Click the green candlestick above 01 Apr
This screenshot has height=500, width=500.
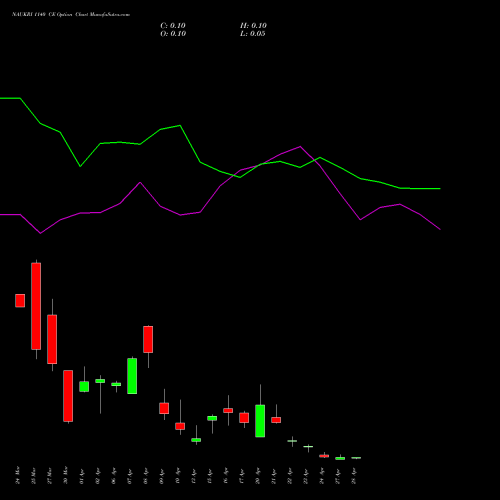(x=84, y=386)
